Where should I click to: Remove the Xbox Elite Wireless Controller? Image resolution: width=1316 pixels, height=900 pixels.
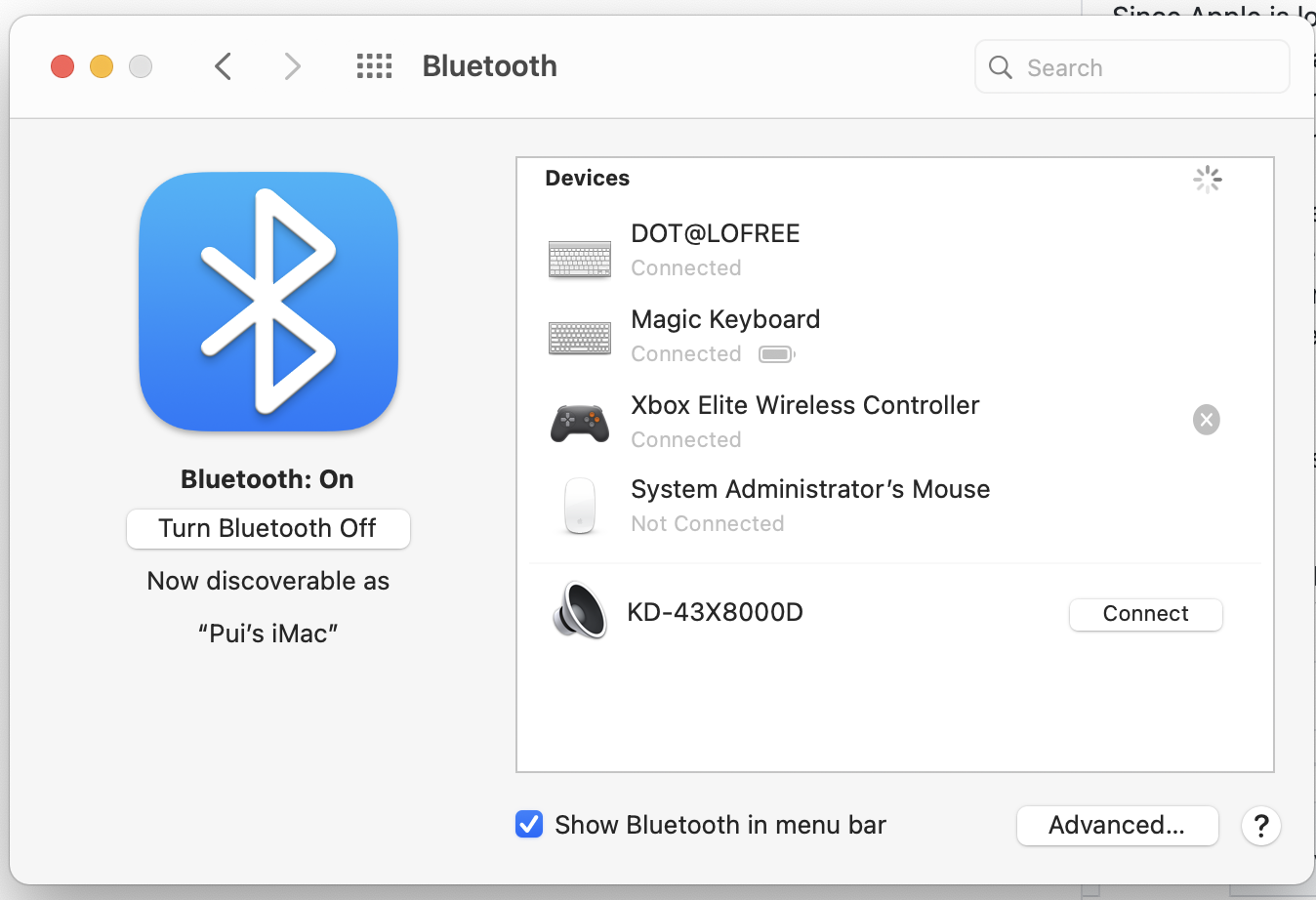click(1207, 420)
